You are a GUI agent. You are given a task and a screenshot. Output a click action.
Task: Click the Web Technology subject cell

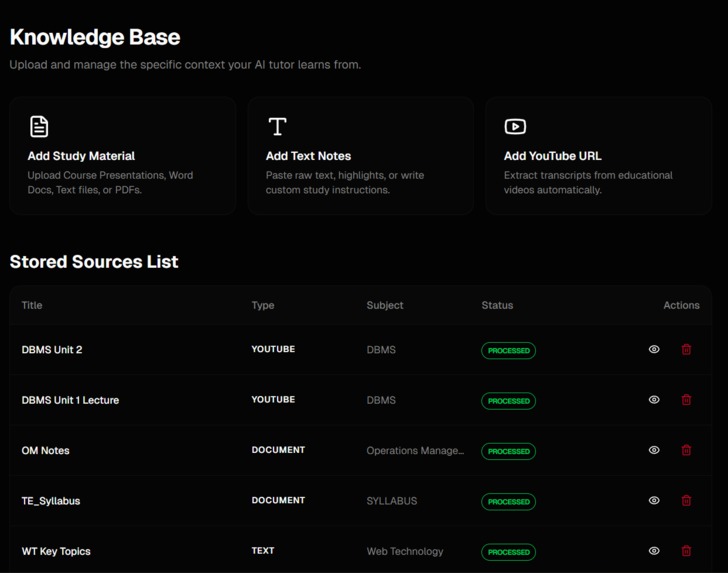[405, 551]
